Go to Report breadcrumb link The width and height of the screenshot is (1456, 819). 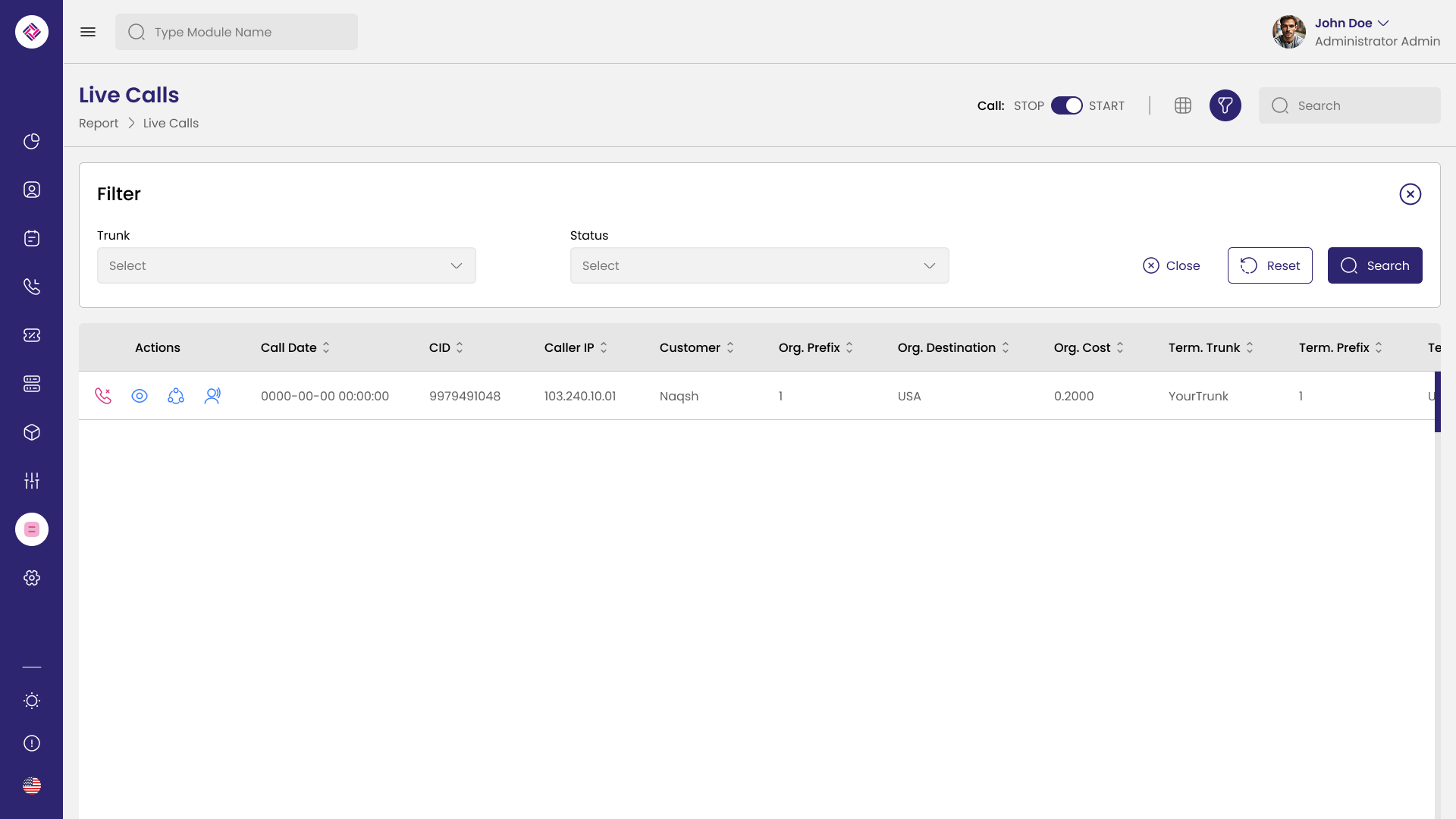pos(99,124)
